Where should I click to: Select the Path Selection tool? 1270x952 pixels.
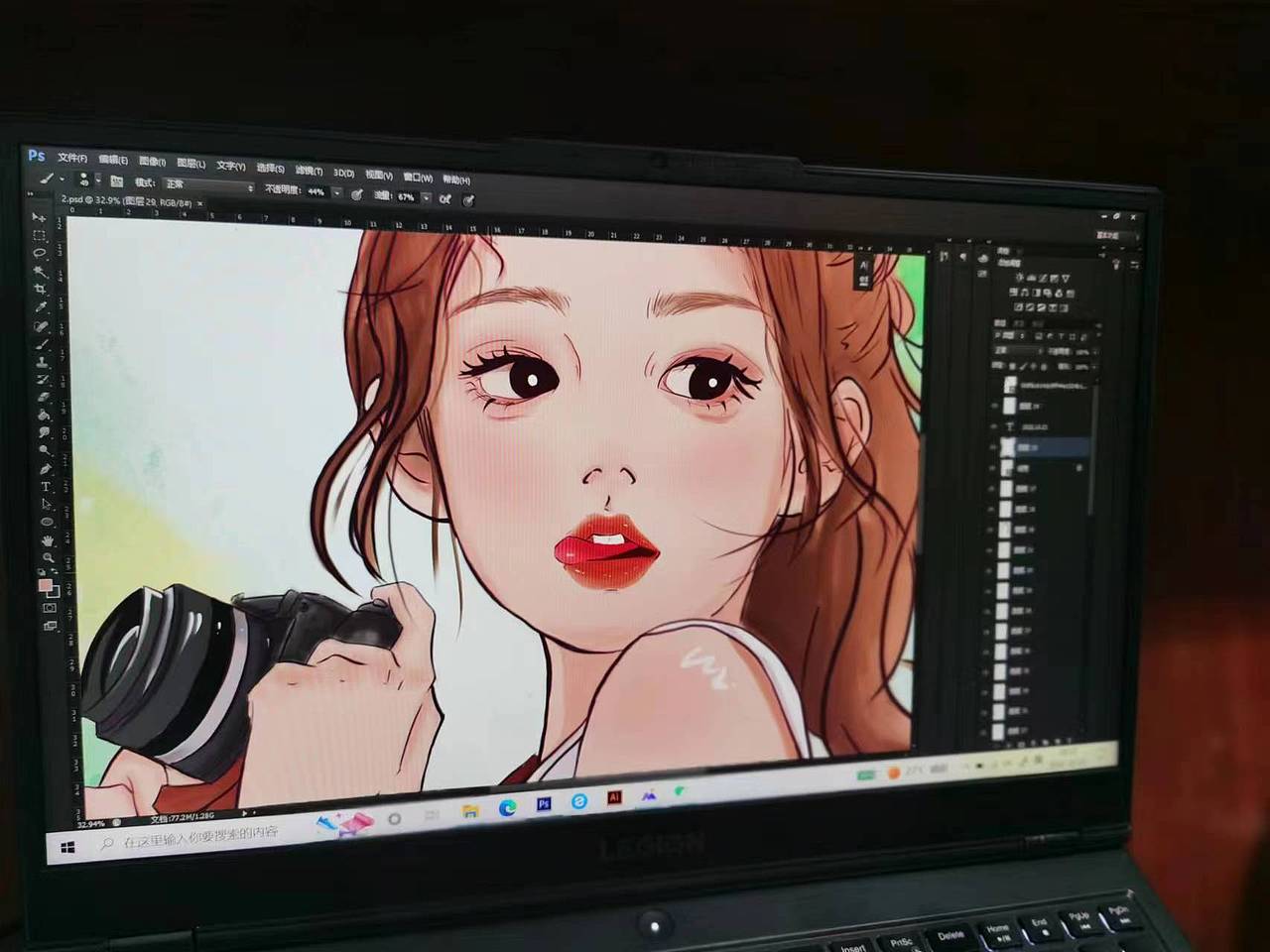click(x=47, y=504)
